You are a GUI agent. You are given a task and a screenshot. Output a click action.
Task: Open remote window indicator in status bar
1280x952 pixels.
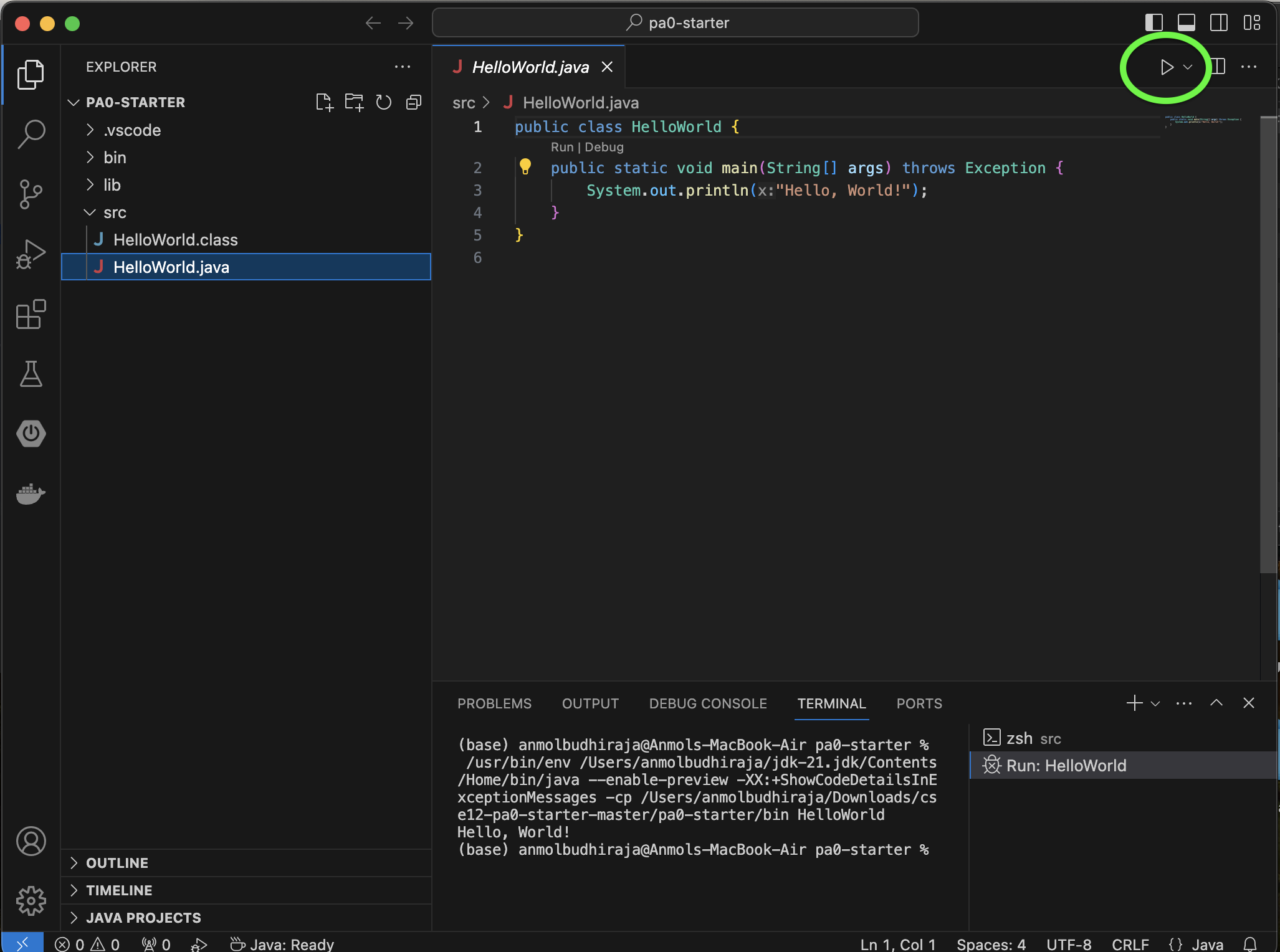tap(22, 943)
